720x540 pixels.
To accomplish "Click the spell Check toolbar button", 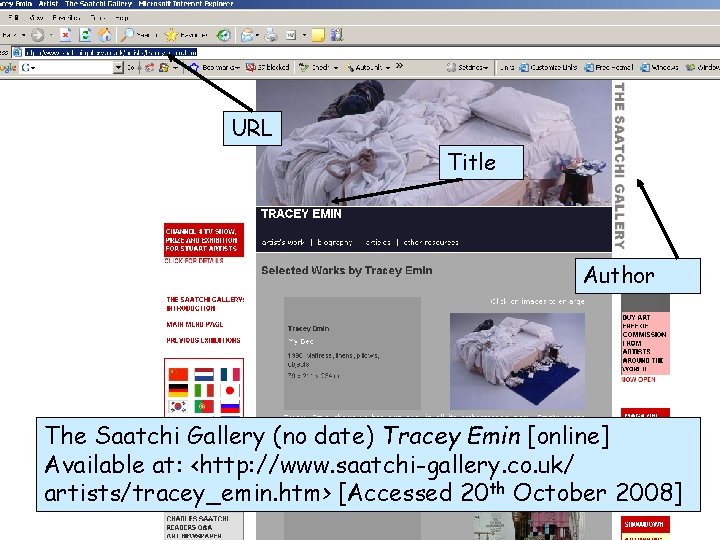I will point(315,68).
